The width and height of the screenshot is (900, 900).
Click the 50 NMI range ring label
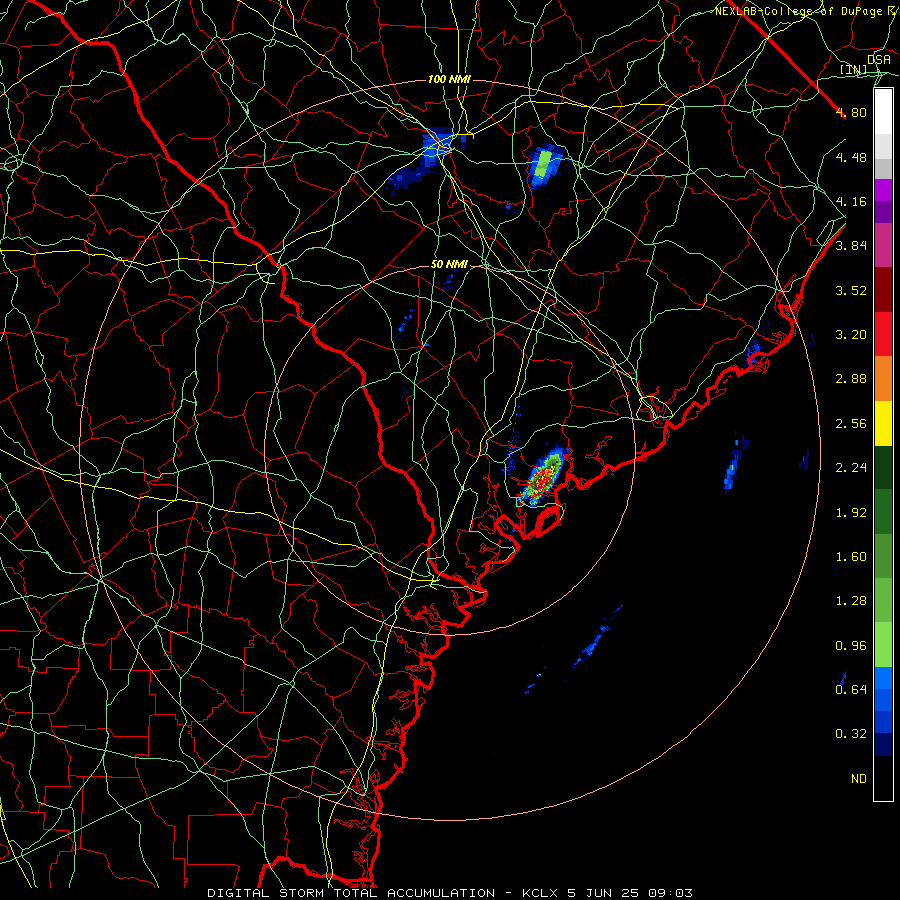click(449, 265)
